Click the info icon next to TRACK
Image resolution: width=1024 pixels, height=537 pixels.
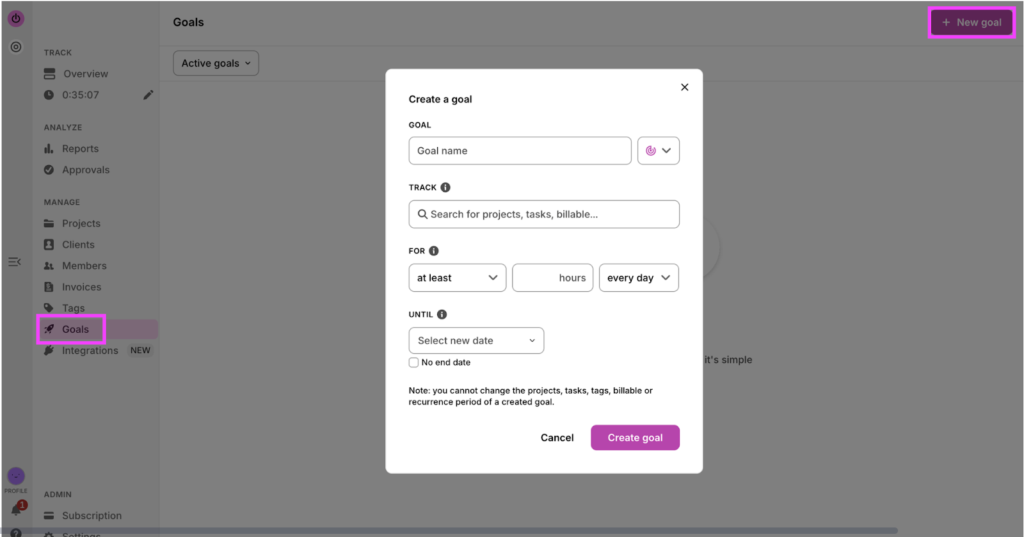pos(445,187)
